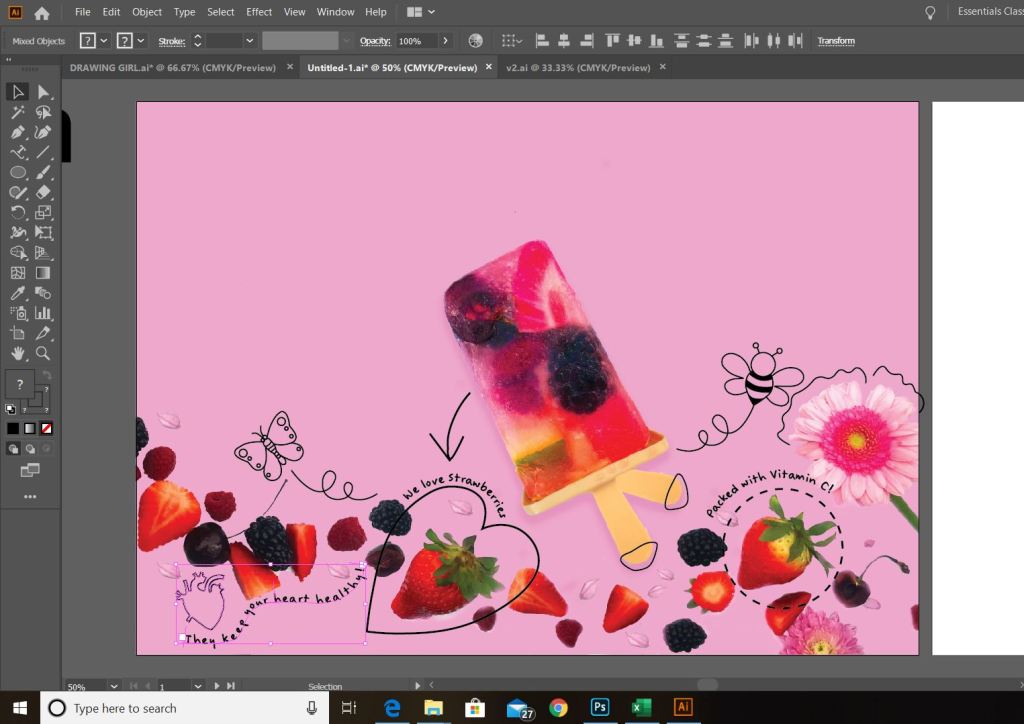This screenshot has width=1024, height=724.
Task: Choose the Hand tool
Action: tap(17, 353)
